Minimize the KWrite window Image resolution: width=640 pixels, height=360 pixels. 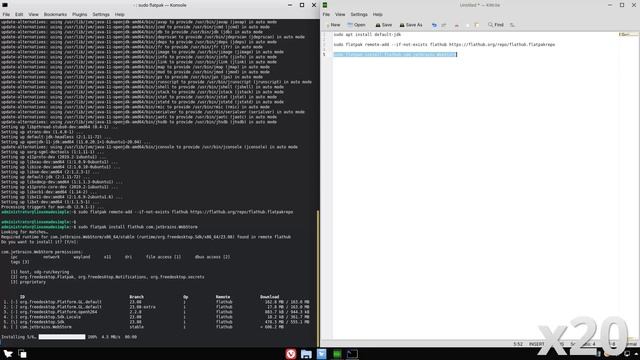(610, 5)
